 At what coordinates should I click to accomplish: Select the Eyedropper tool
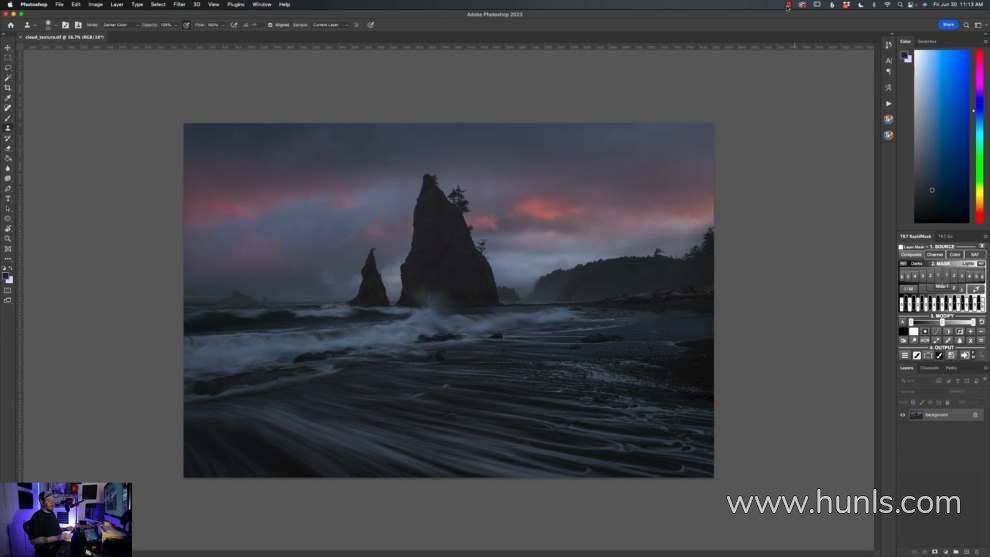pyautogui.click(x=8, y=98)
